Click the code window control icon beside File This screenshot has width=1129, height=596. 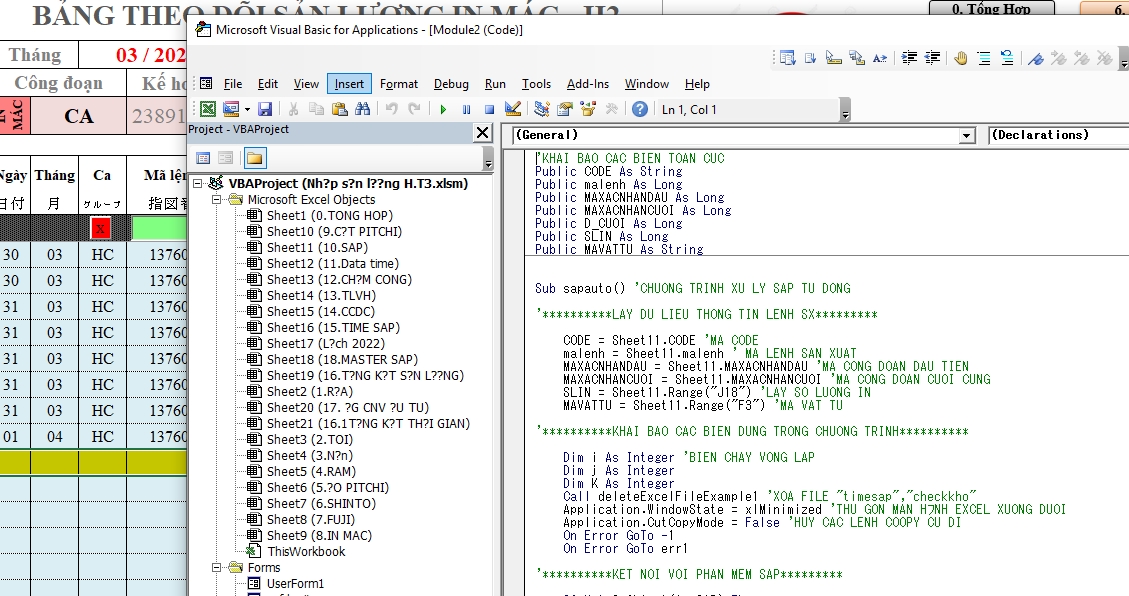pyautogui.click(x=206, y=83)
